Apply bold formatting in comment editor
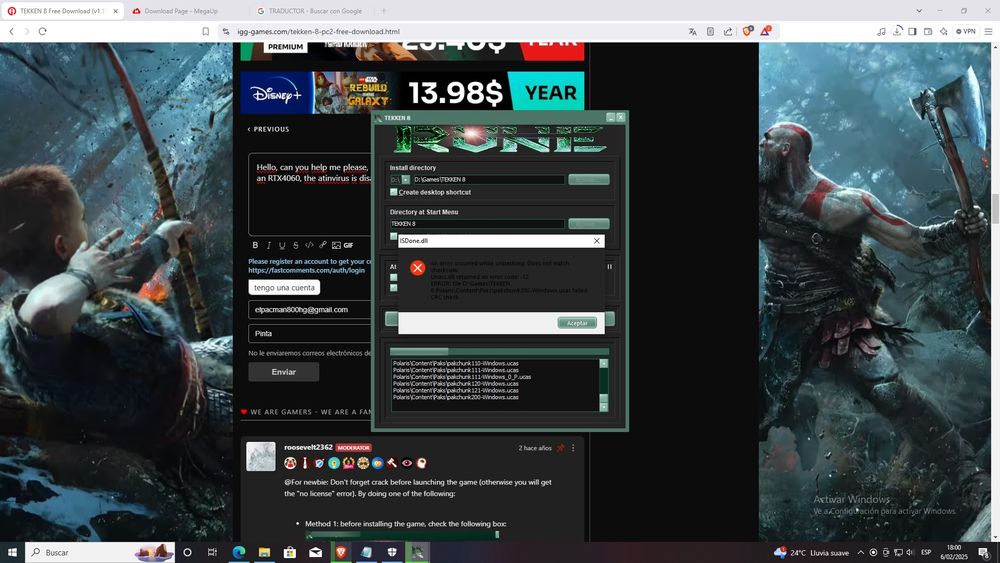Screen dimensions: 1000x563 click(x=255, y=245)
